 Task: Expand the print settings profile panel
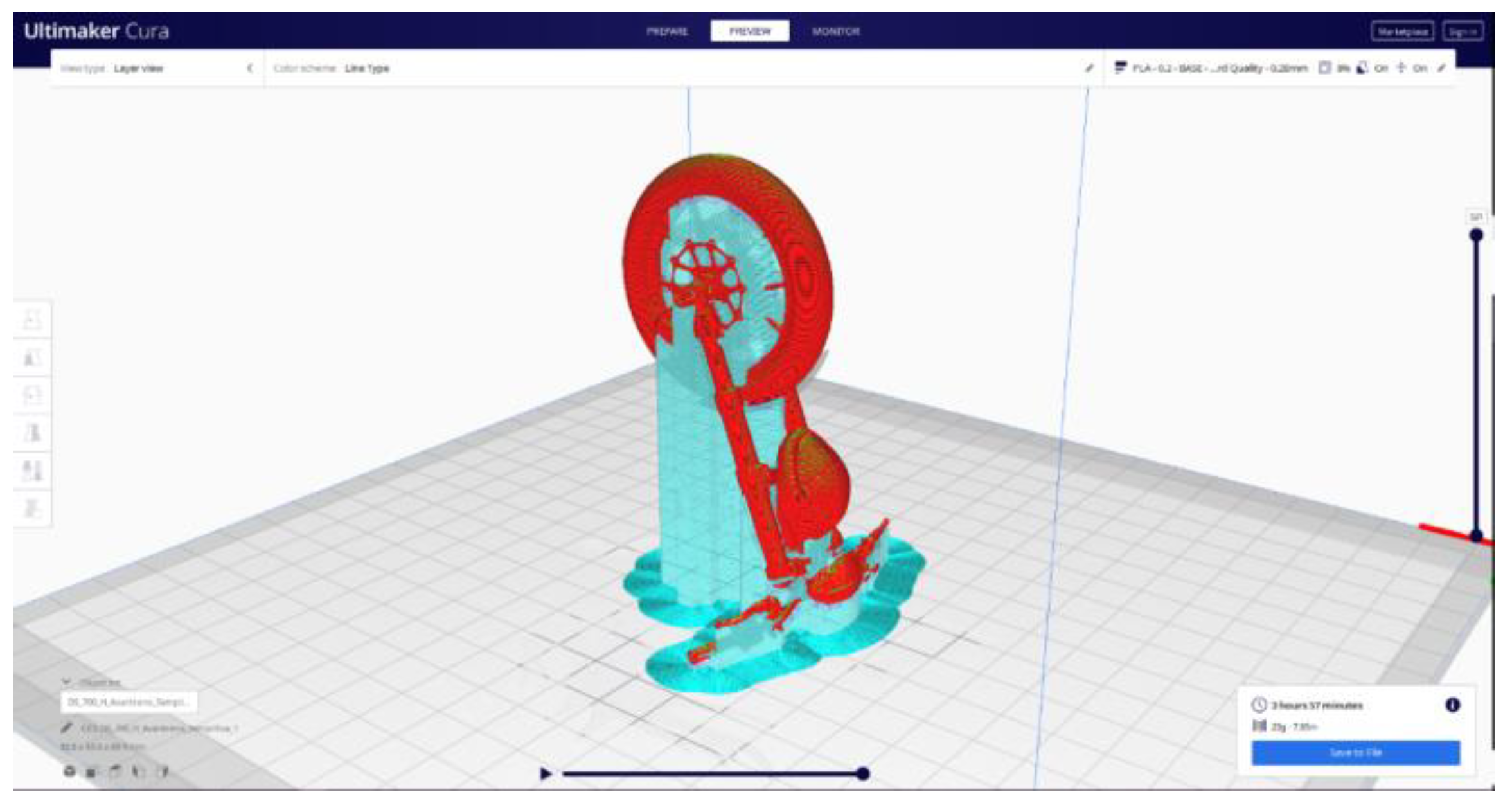tap(1279, 68)
